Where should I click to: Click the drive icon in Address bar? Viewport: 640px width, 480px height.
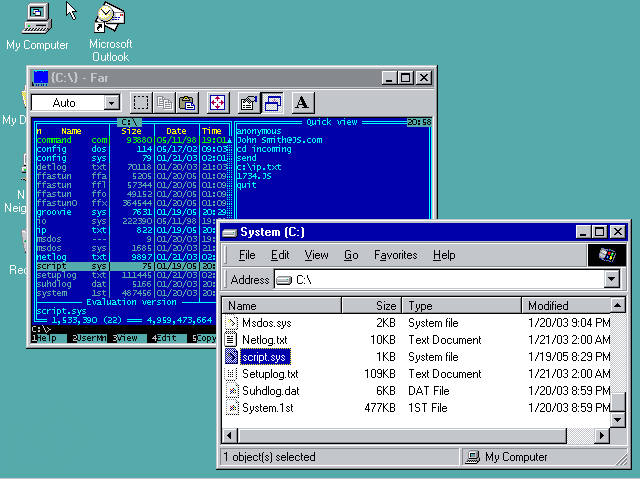tap(284, 280)
